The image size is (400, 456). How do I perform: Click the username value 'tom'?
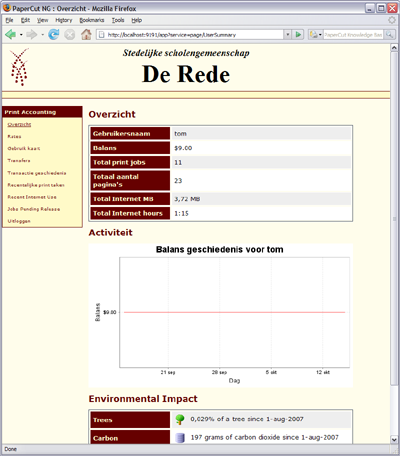click(x=180, y=134)
